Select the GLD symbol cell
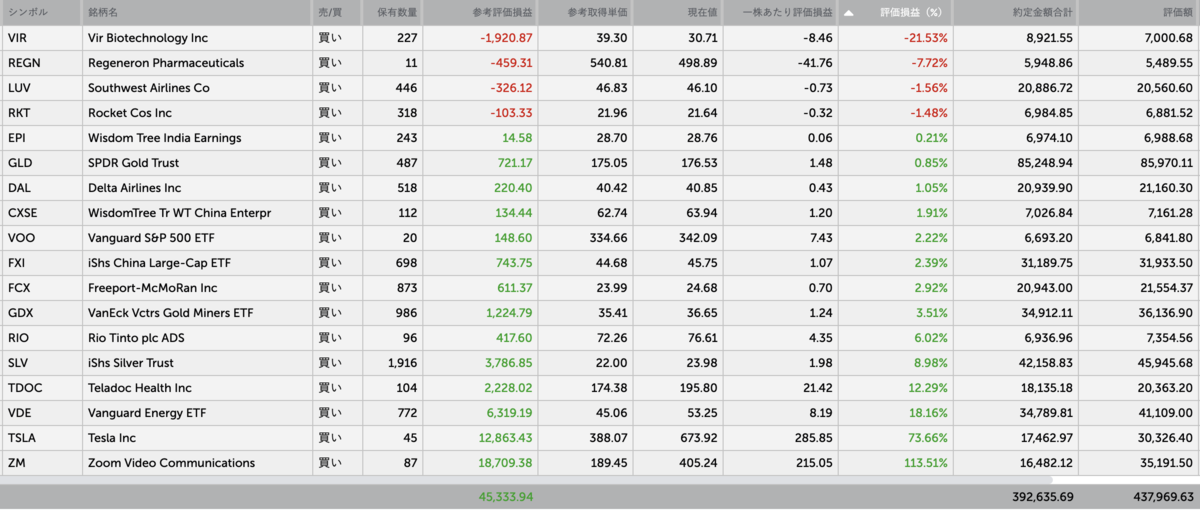This screenshot has width=1200, height=510. click(41, 163)
